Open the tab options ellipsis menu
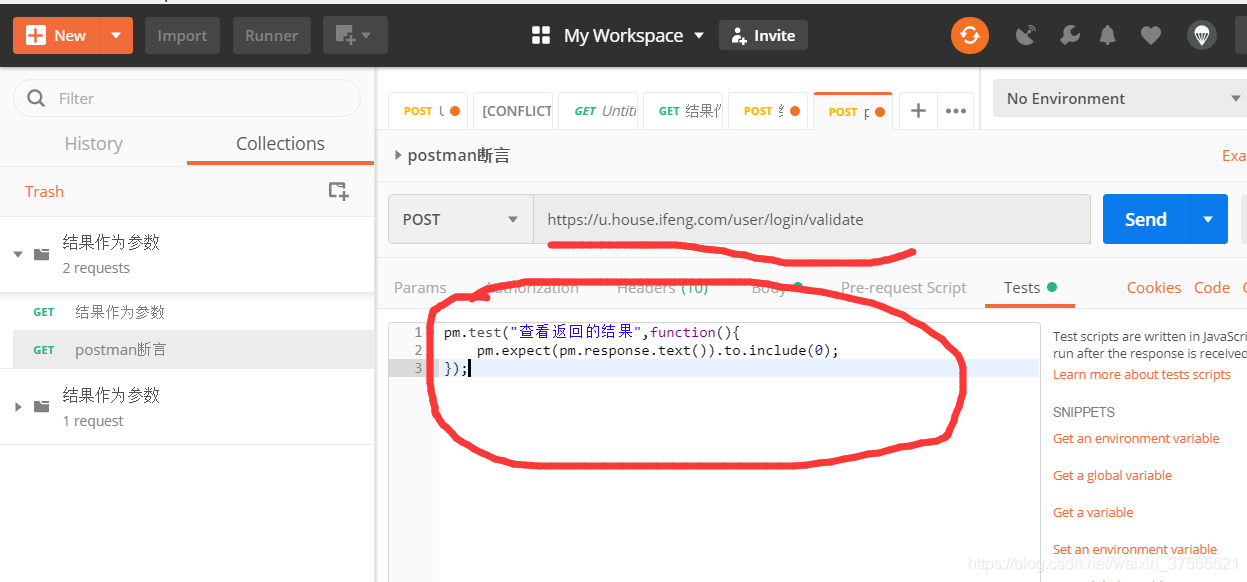This screenshot has height=582, width=1247. tap(955, 111)
